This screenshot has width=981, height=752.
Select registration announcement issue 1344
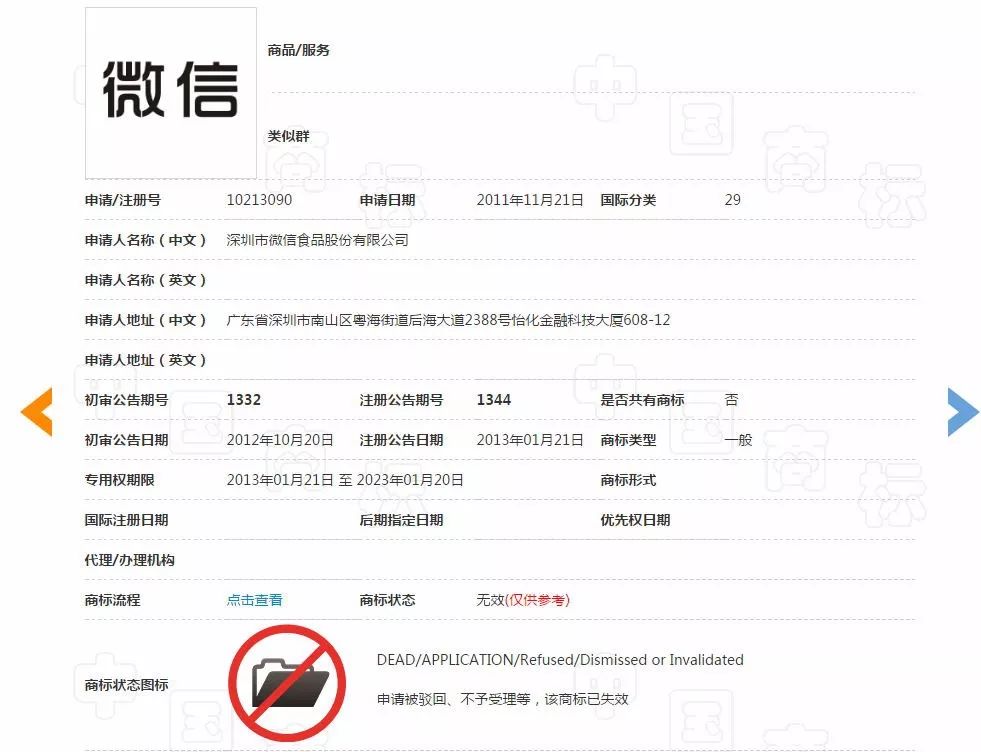coord(494,400)
